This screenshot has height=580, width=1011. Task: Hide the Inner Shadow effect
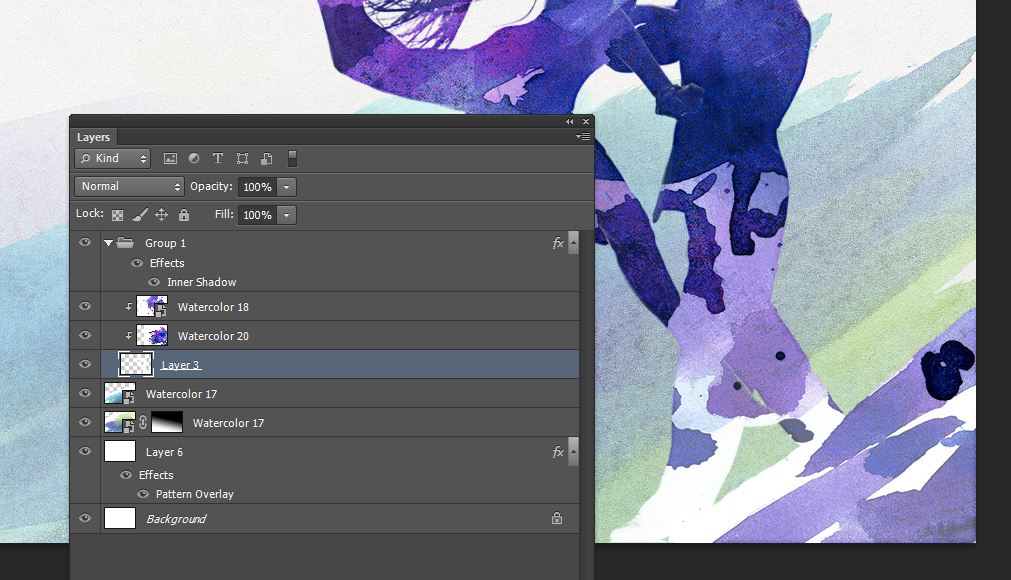pyautogui.click(x=154, y=281)
